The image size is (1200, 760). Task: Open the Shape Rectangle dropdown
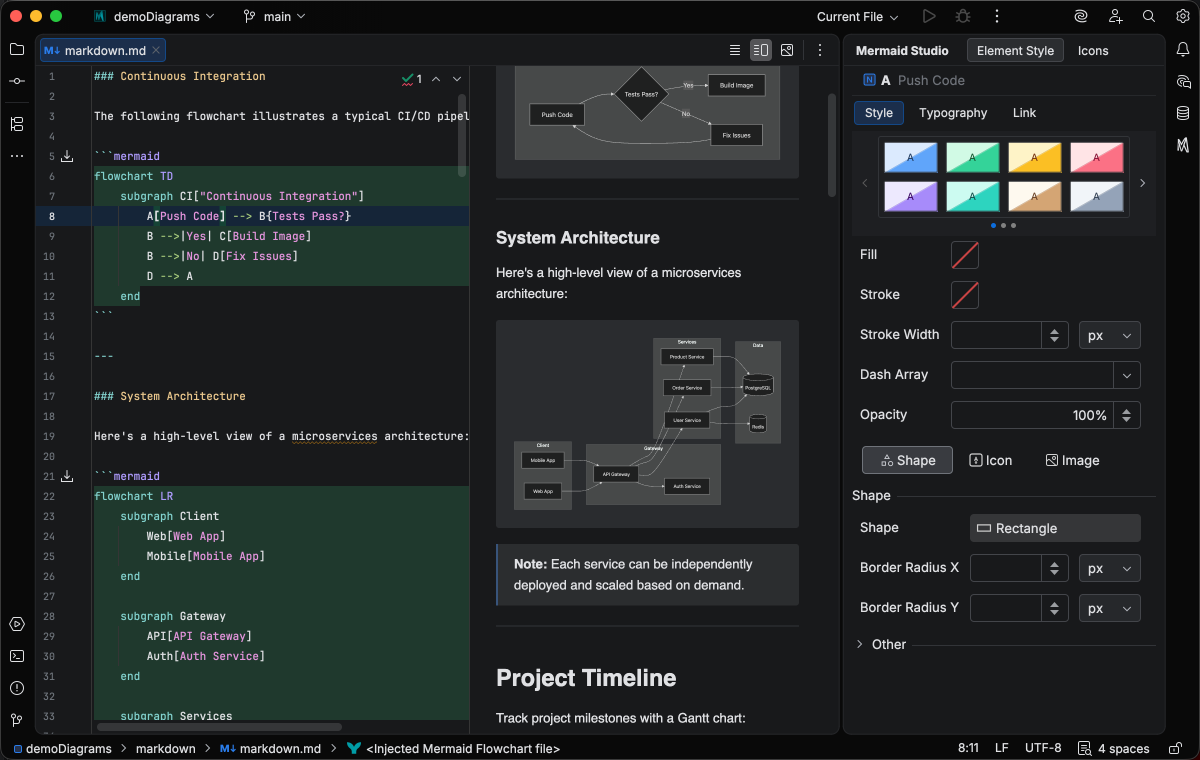(x=1055, y=528)
